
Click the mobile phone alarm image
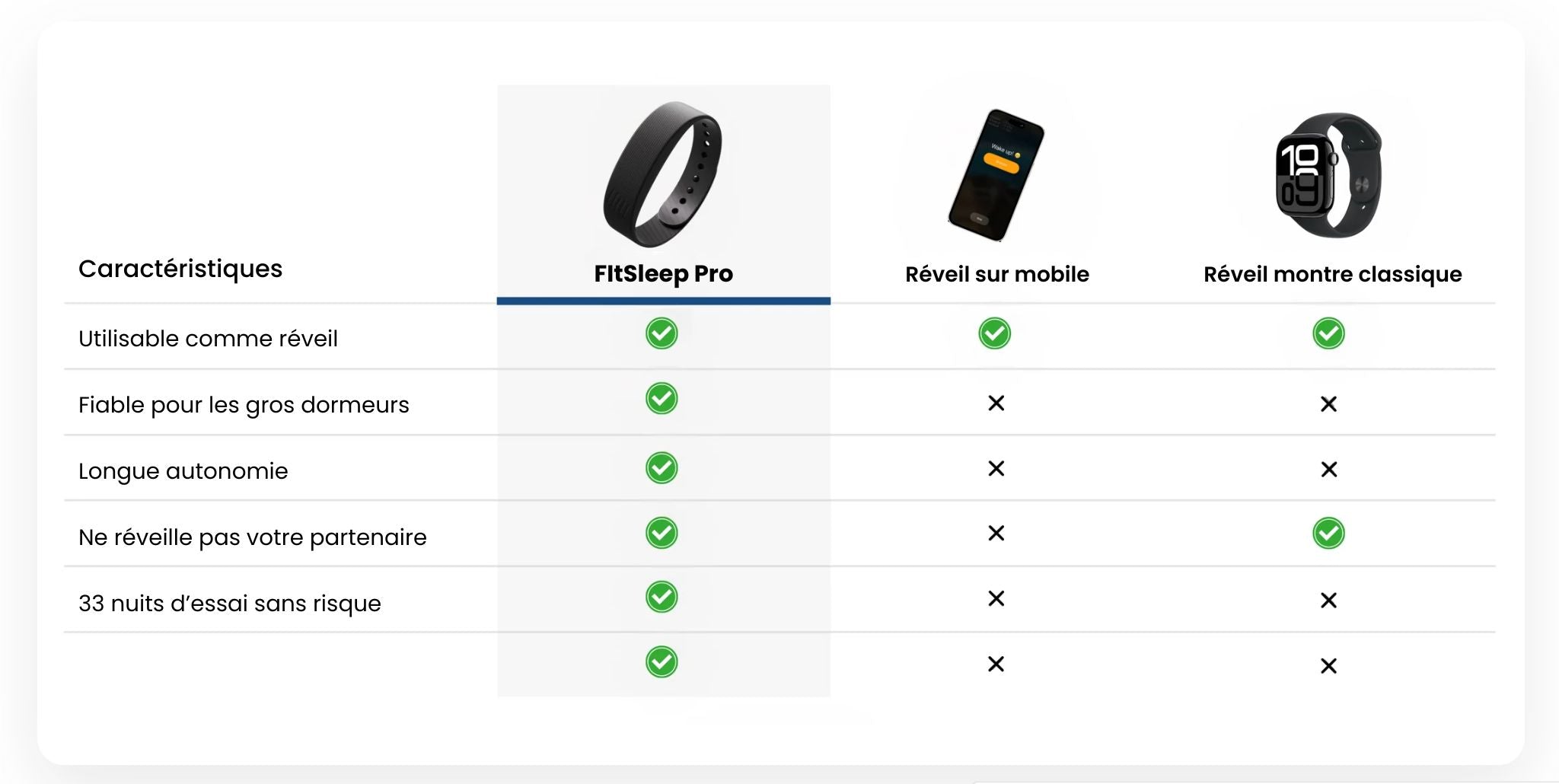pyautogui.click(x=996, y=175)
